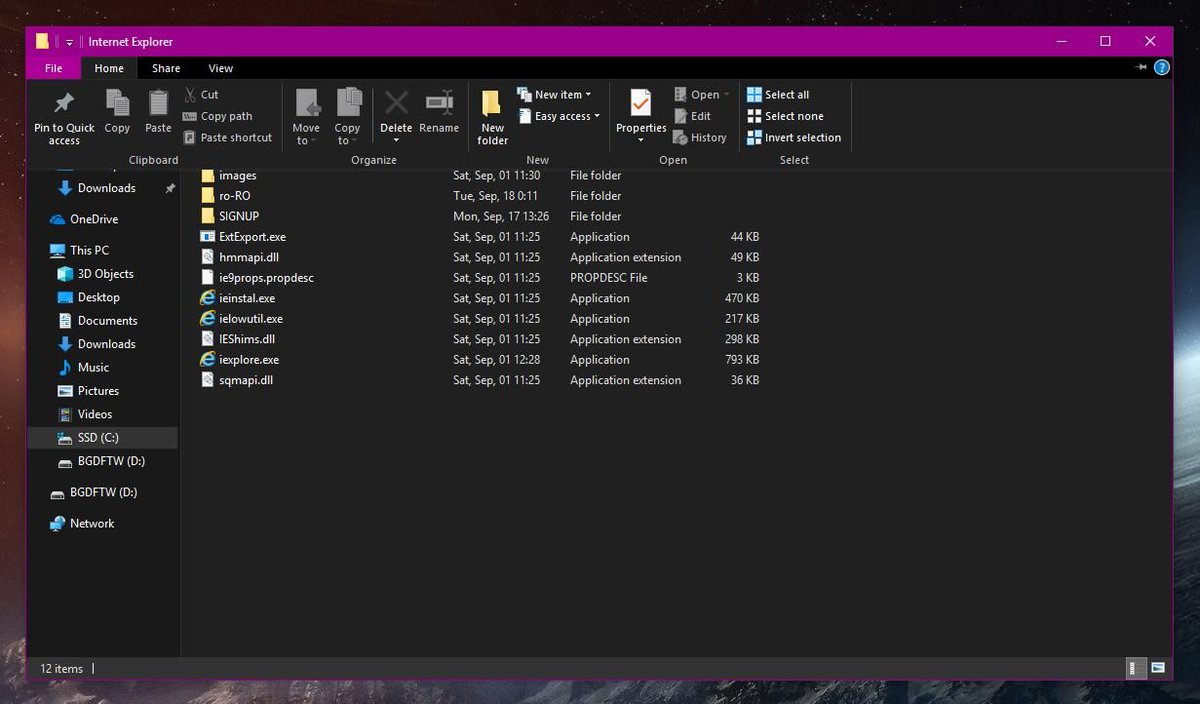
Task: Open the Share ribbon tab
Action: coord(165,68)
